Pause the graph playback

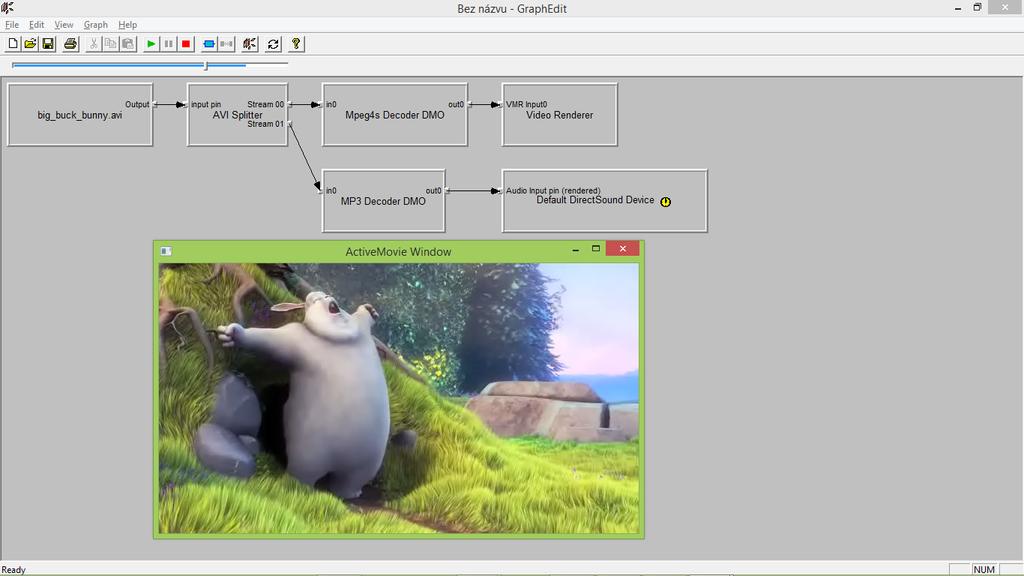(168, 44)
